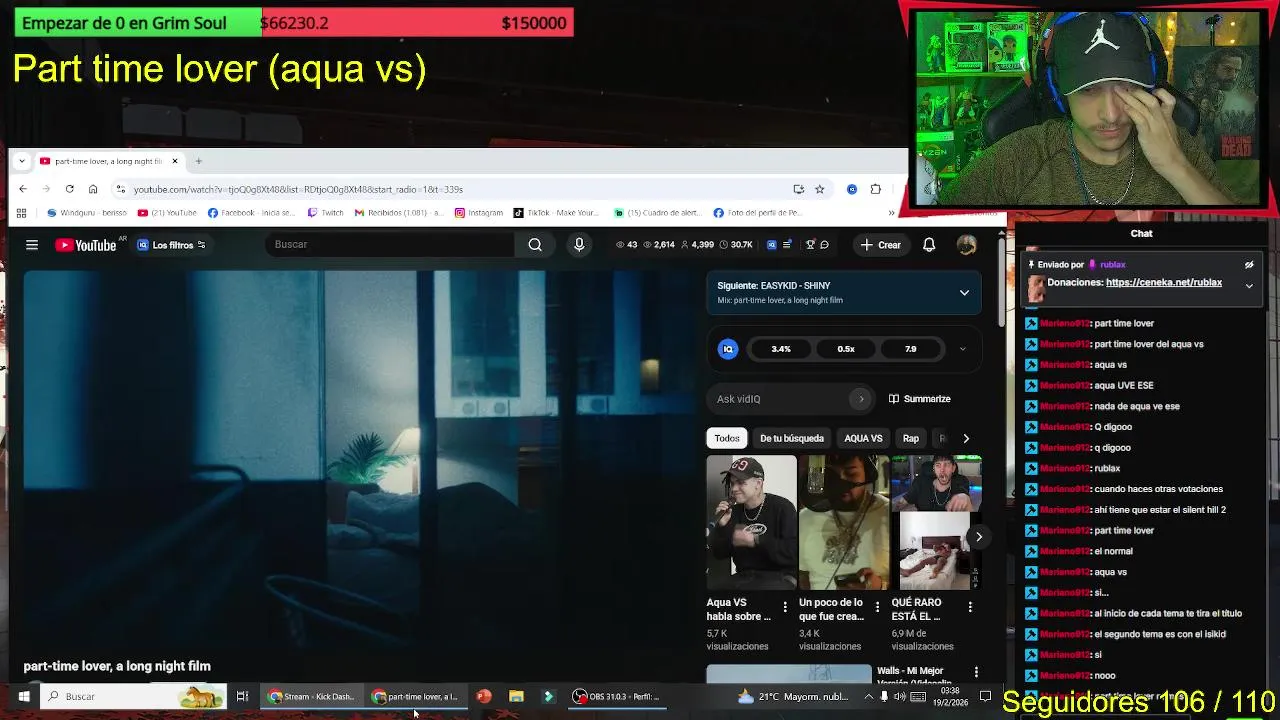
Task: Open Task View on the taskbar
Action: (x=242, y=696)
